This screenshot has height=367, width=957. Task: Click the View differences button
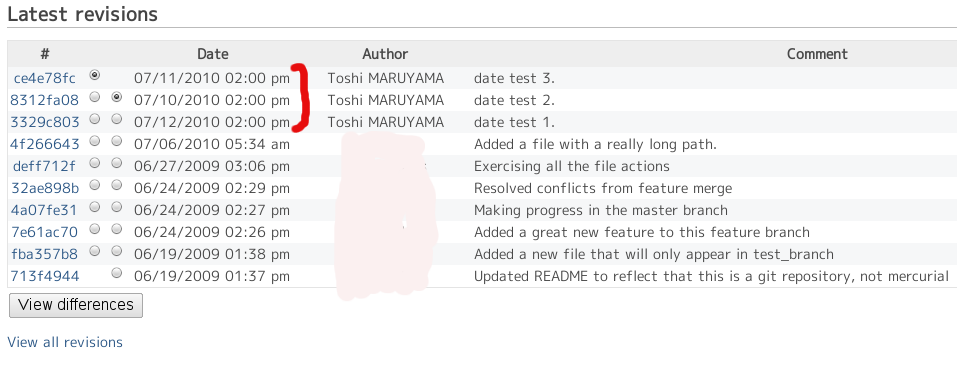click(76, 305)
